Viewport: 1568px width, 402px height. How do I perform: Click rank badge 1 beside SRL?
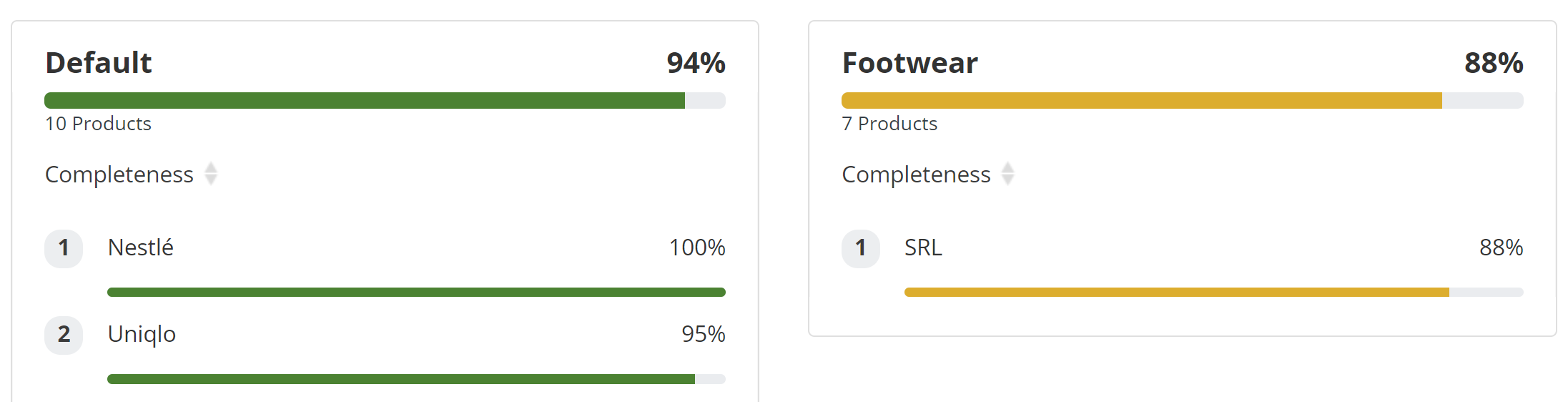(861, 248)
